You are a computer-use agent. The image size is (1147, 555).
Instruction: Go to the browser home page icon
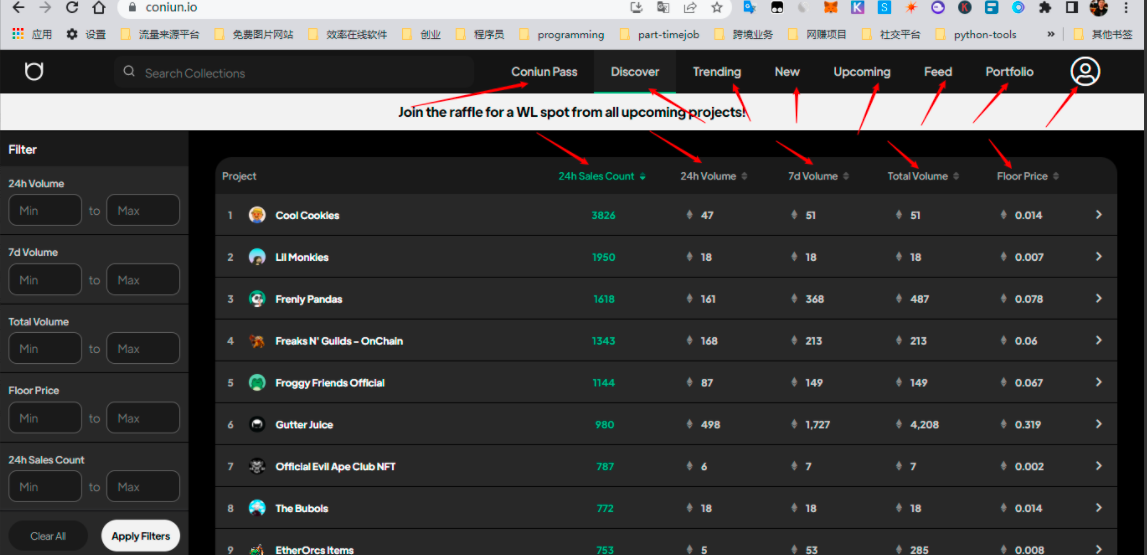pyautogui.click(x=98, y=8)
